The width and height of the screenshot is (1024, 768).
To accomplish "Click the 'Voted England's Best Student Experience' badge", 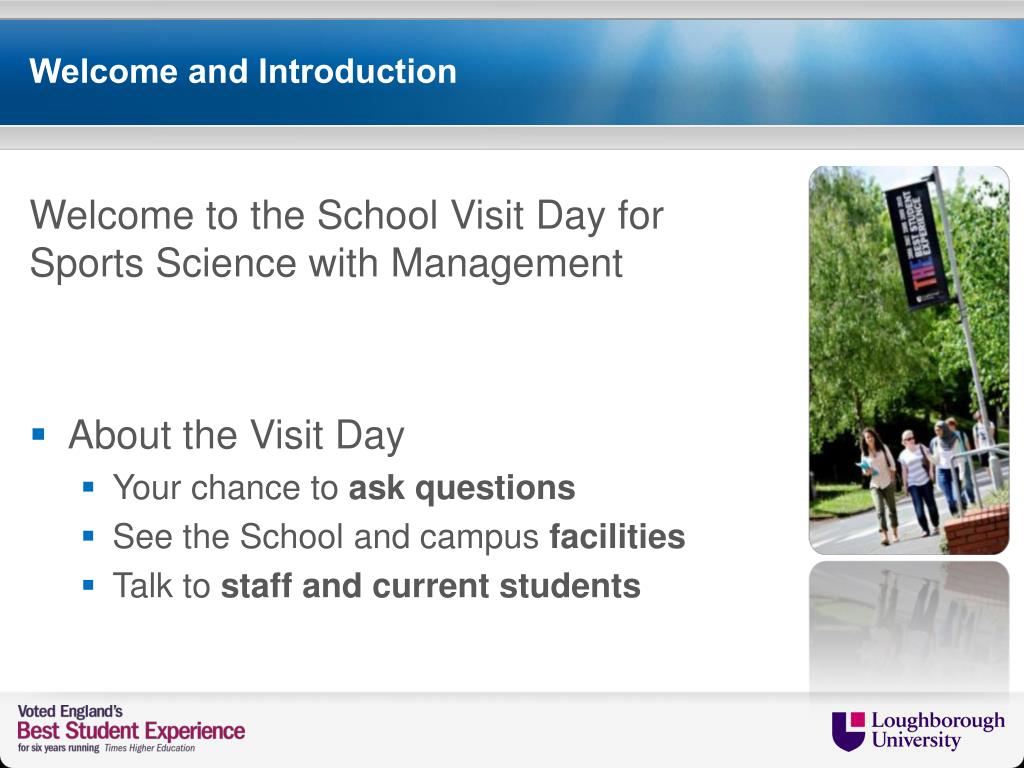I will [131, 728].
